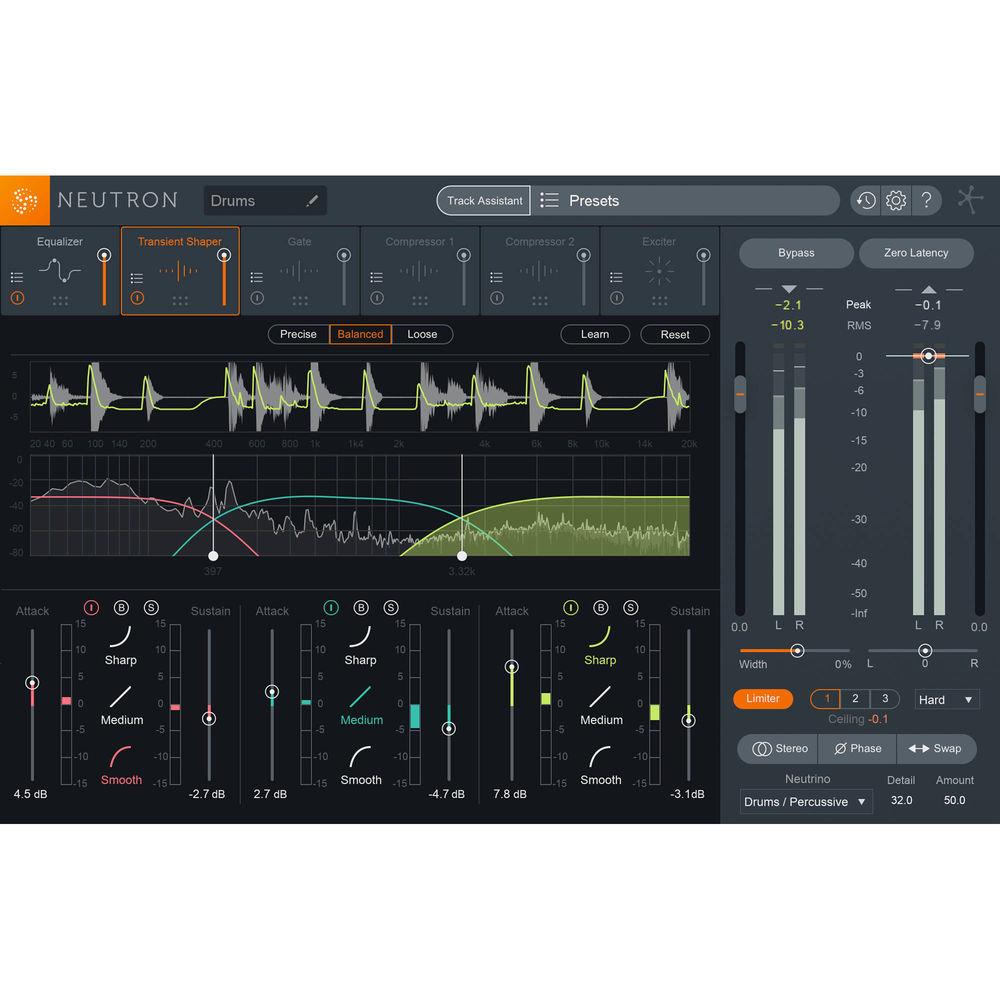Screen dimensions: 1000x1000
Task: Switch to the Precise transient mode tab
Action: pyautogui.click(x=298, y=334)
